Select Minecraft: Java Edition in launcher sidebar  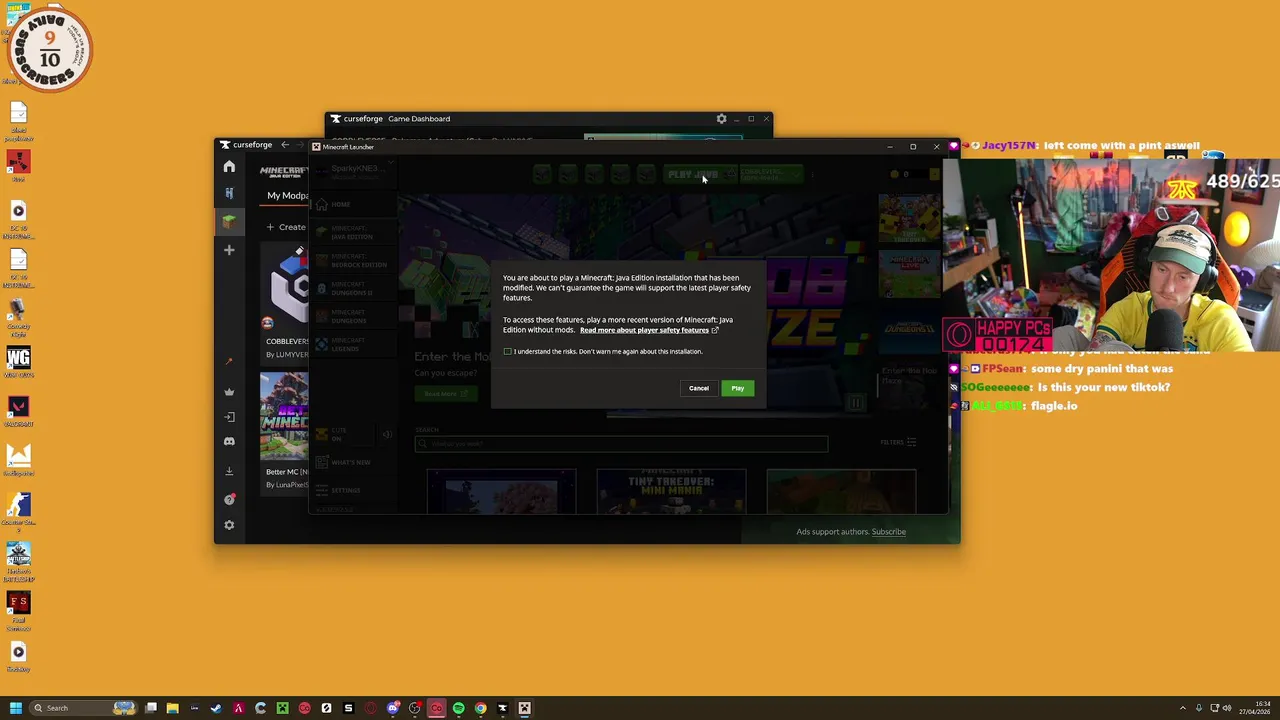tap(351, 233)
